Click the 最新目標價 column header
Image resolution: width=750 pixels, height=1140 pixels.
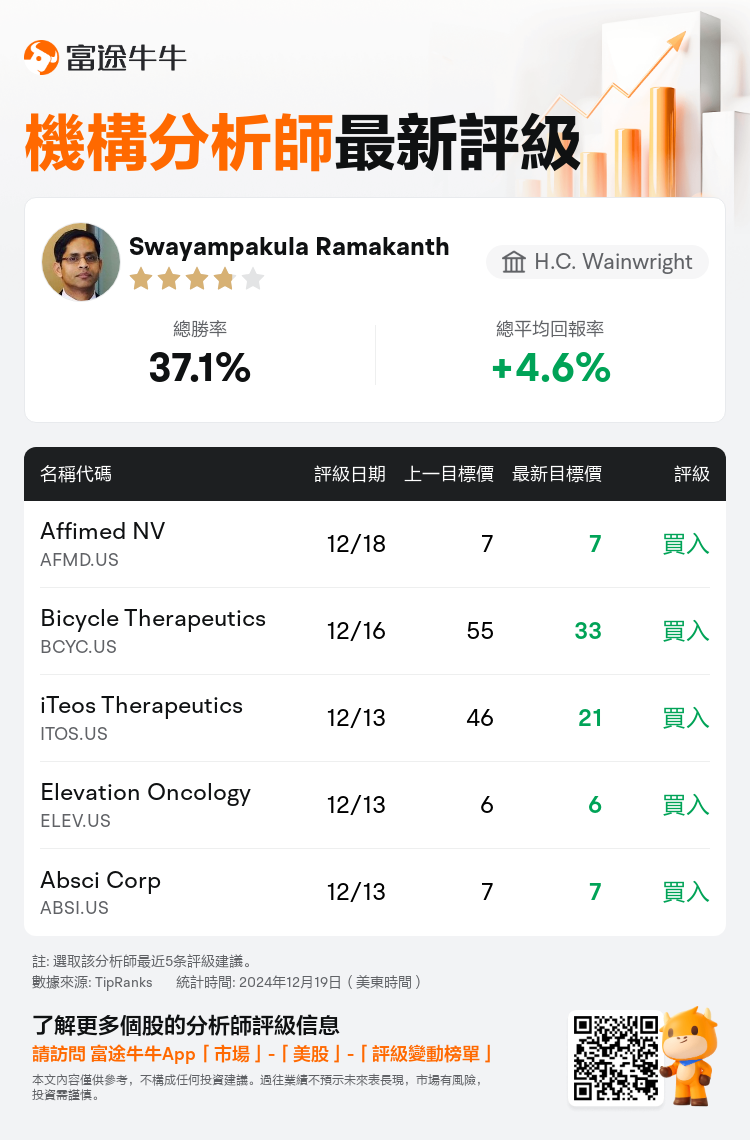[557, 474]
